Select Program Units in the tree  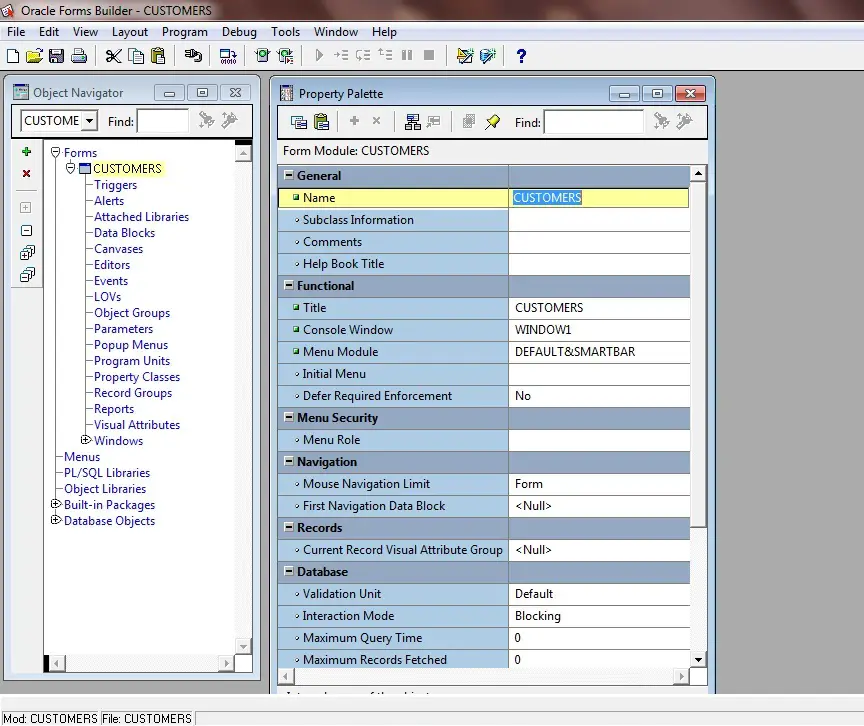coord(132,361)
